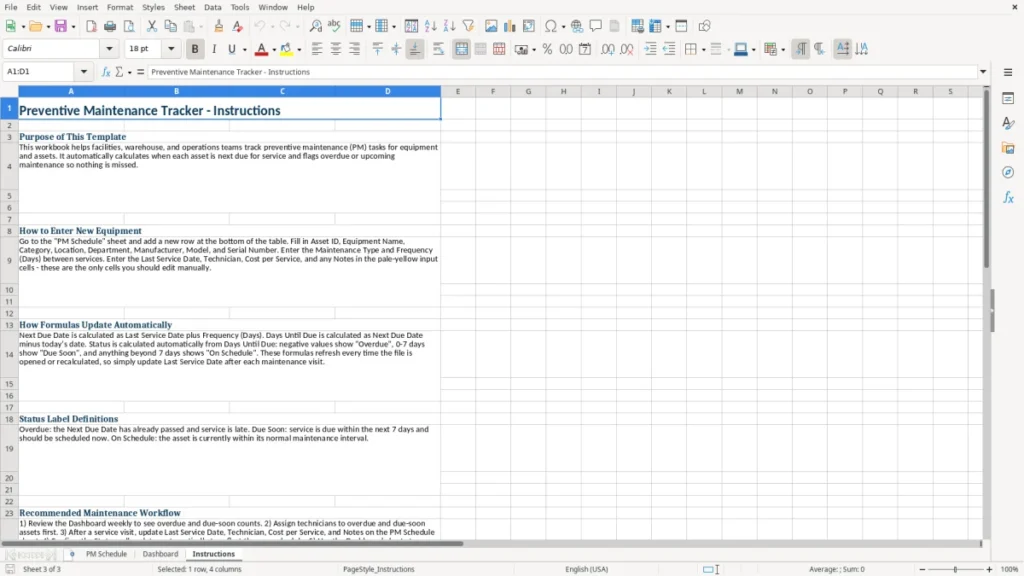Sort descending Z to A
Screen dimensions: 1024x576
coord(449,26)
